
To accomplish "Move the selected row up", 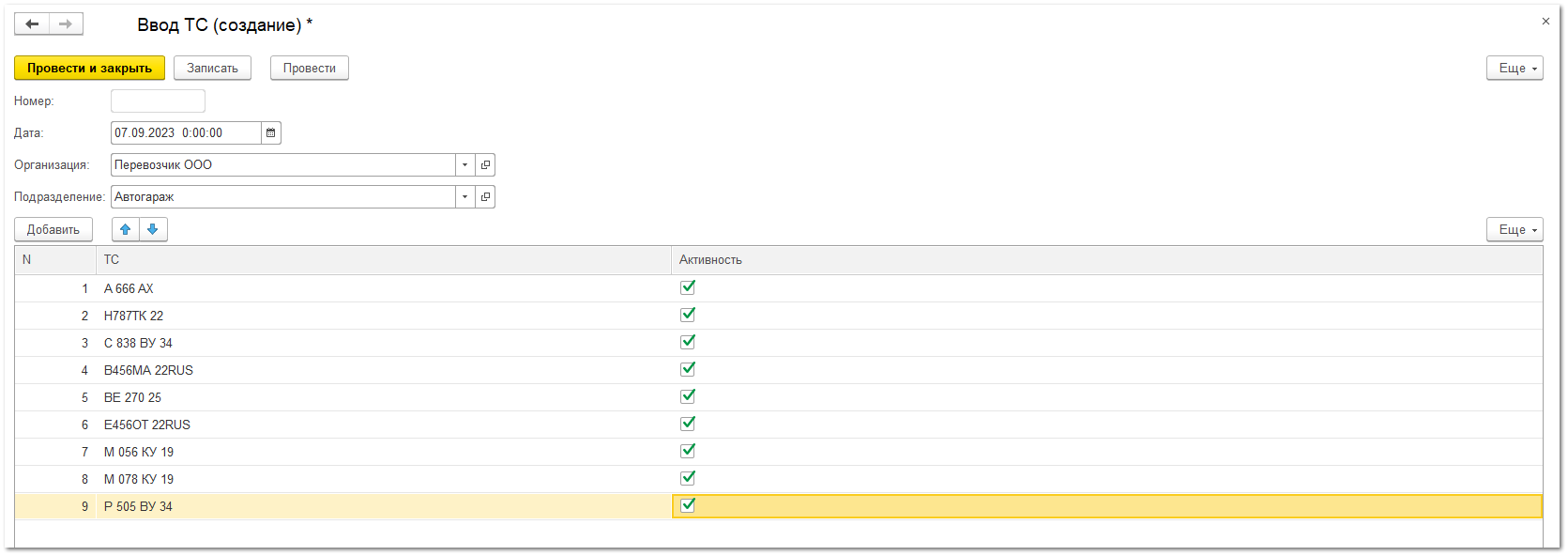I will click(126, 230).
